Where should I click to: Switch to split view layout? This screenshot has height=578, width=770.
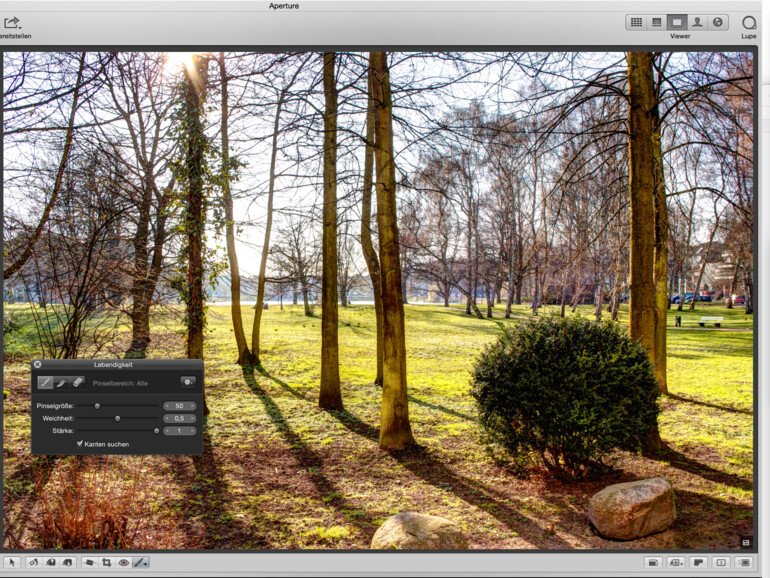click(x=657, y=23)
